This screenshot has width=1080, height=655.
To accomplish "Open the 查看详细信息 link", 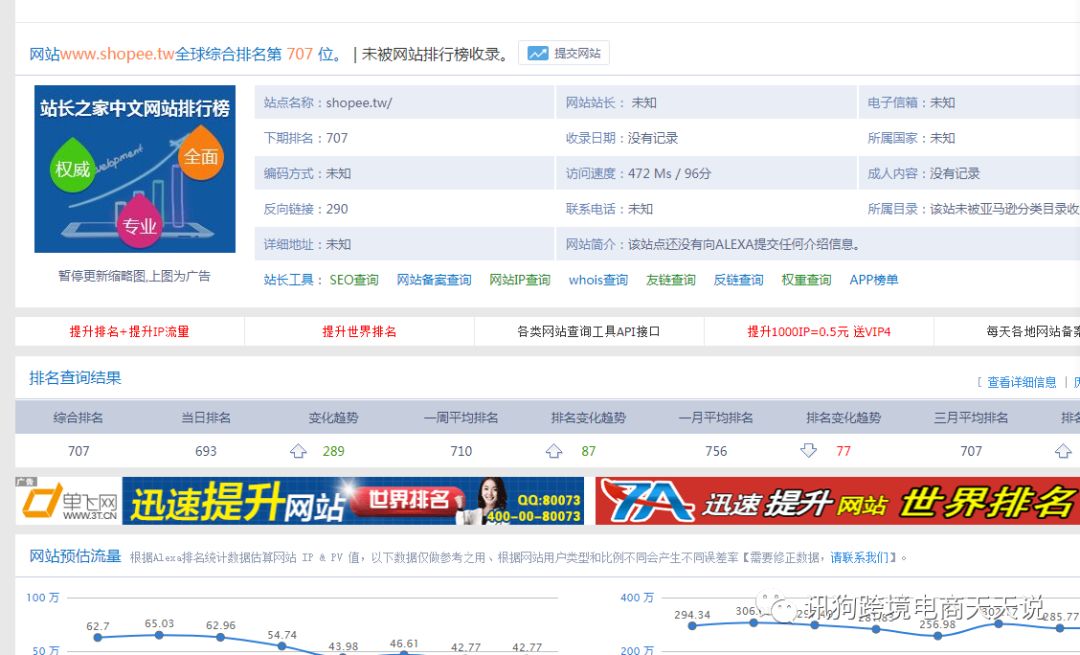I will (x=1022, y=382).
